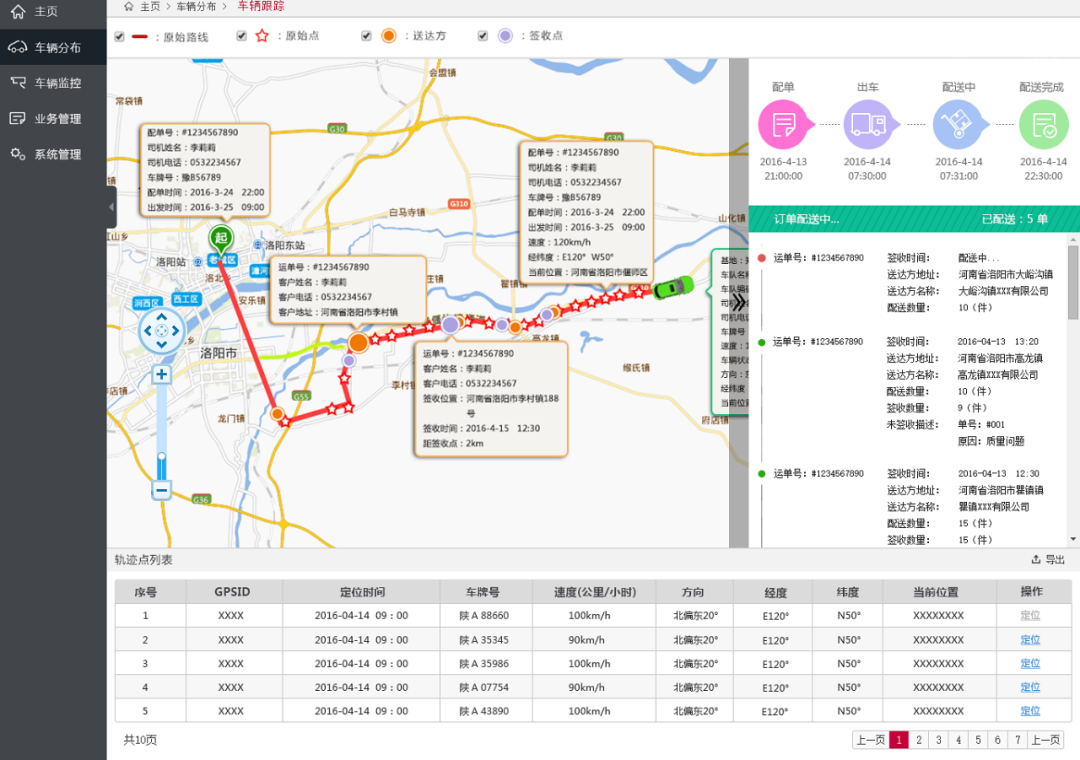Toggle the 签收点 checkbox
The width and height of the screenshot is (1080, 760).
click(x=483, y=36)
